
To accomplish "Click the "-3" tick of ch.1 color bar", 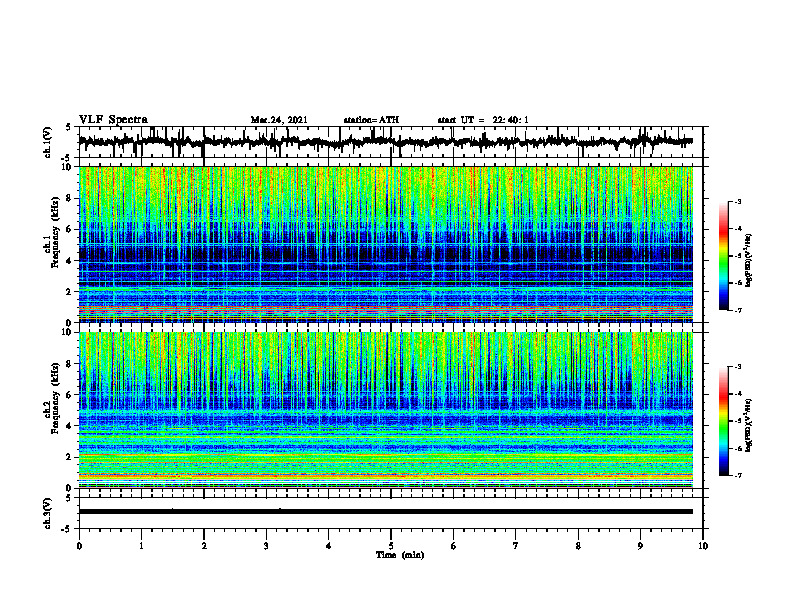I will pyautogui.click(x=738, y=201).
